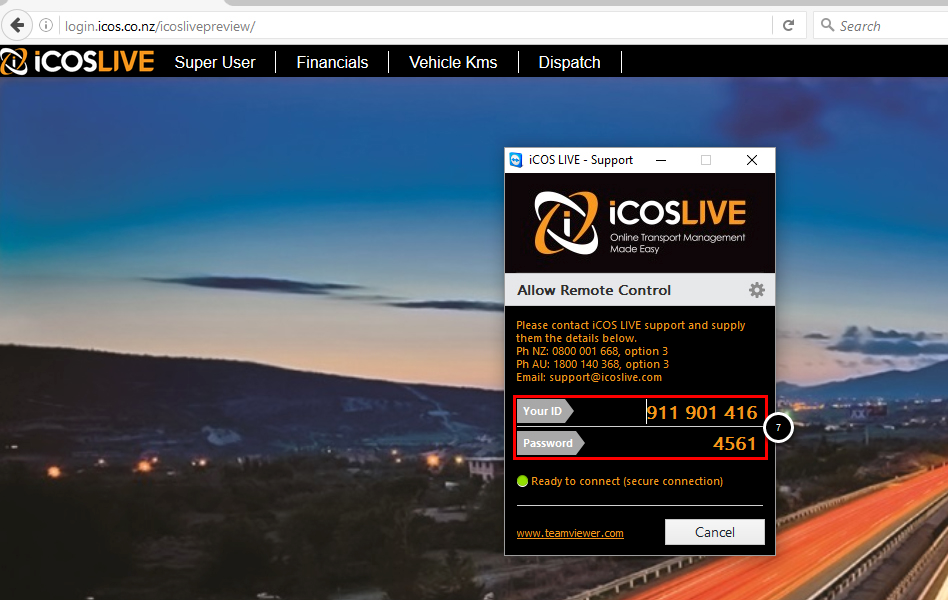Viewport: 948px width, 600px height.
Task: Click the browser back arrow button
Action: coord(17,25)
